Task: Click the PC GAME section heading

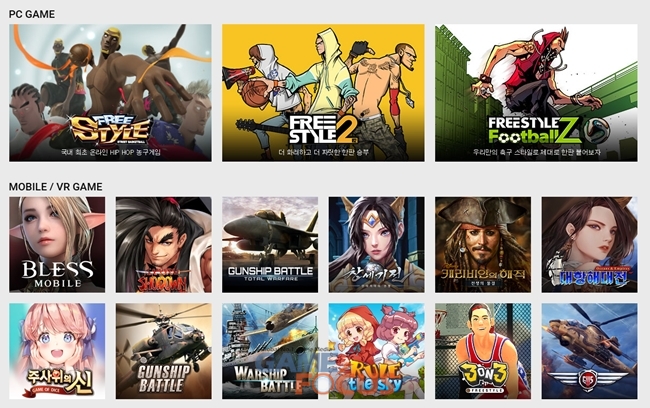Action: (x=32, y=14)
